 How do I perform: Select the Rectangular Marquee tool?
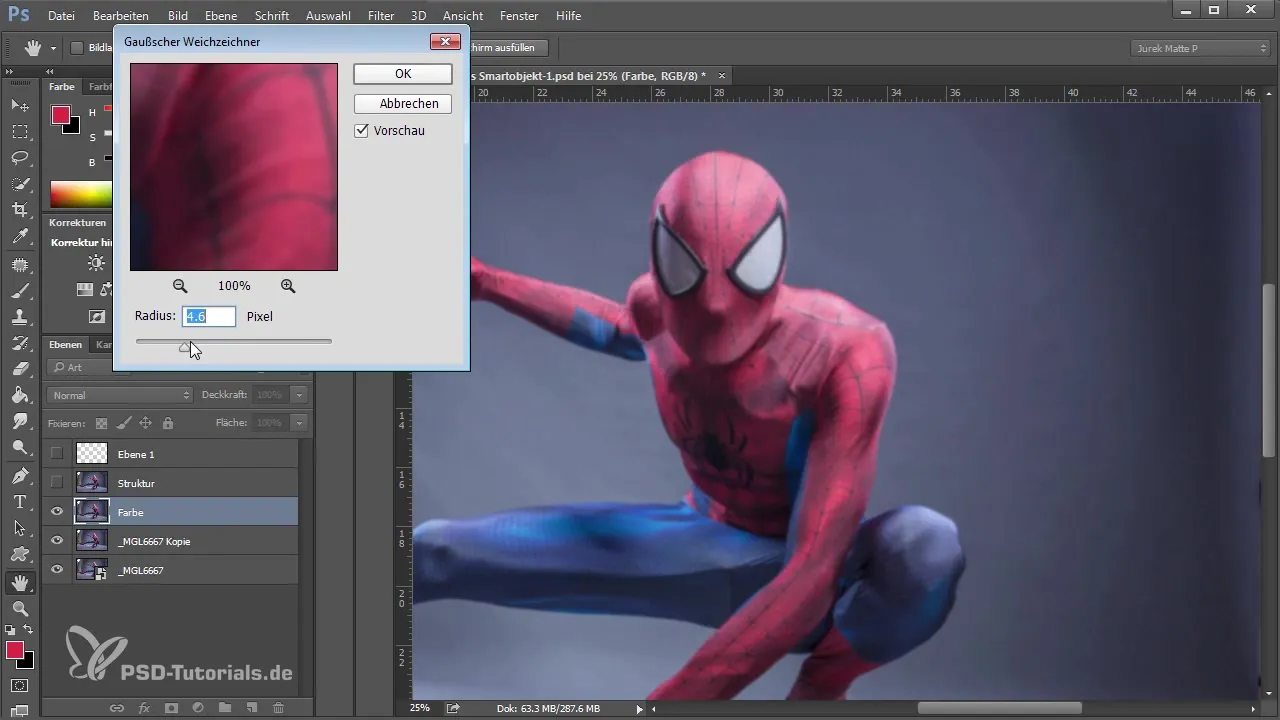(19, 131)
